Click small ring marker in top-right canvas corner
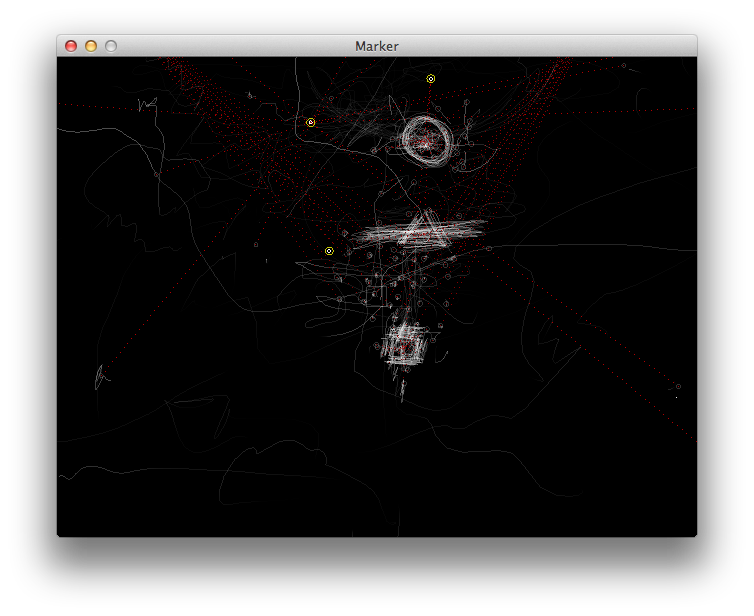Screen dimensions: 754x616 [x=623, y=66]
